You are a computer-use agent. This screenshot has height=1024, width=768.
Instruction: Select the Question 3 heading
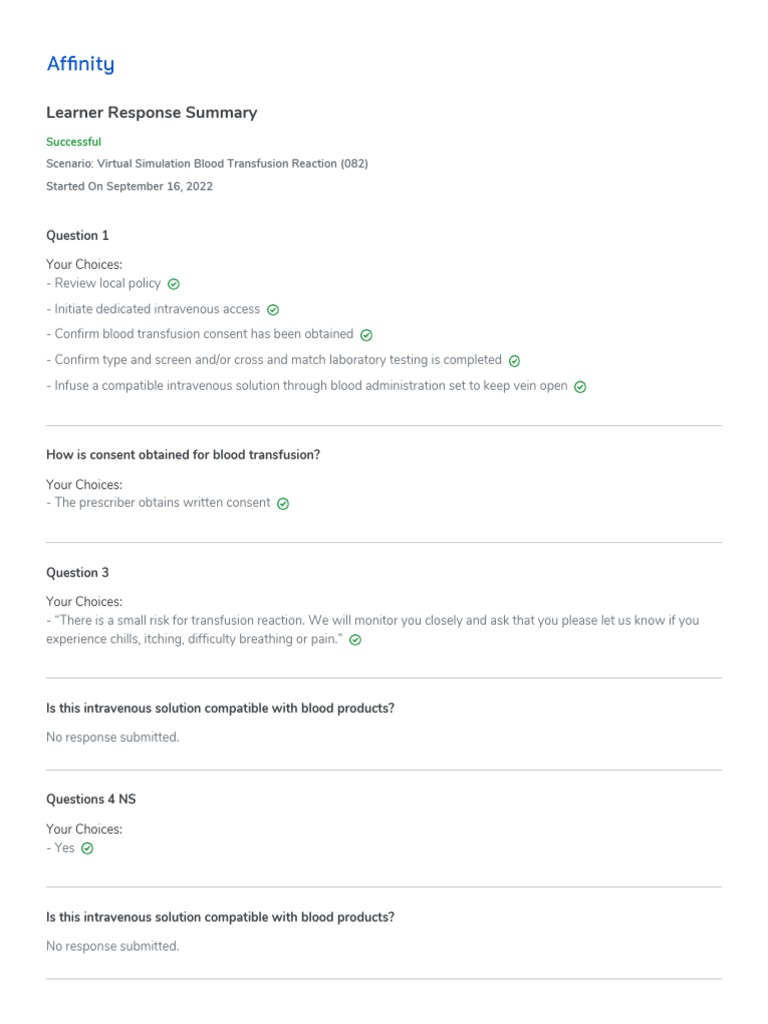[x=77, y=573]
